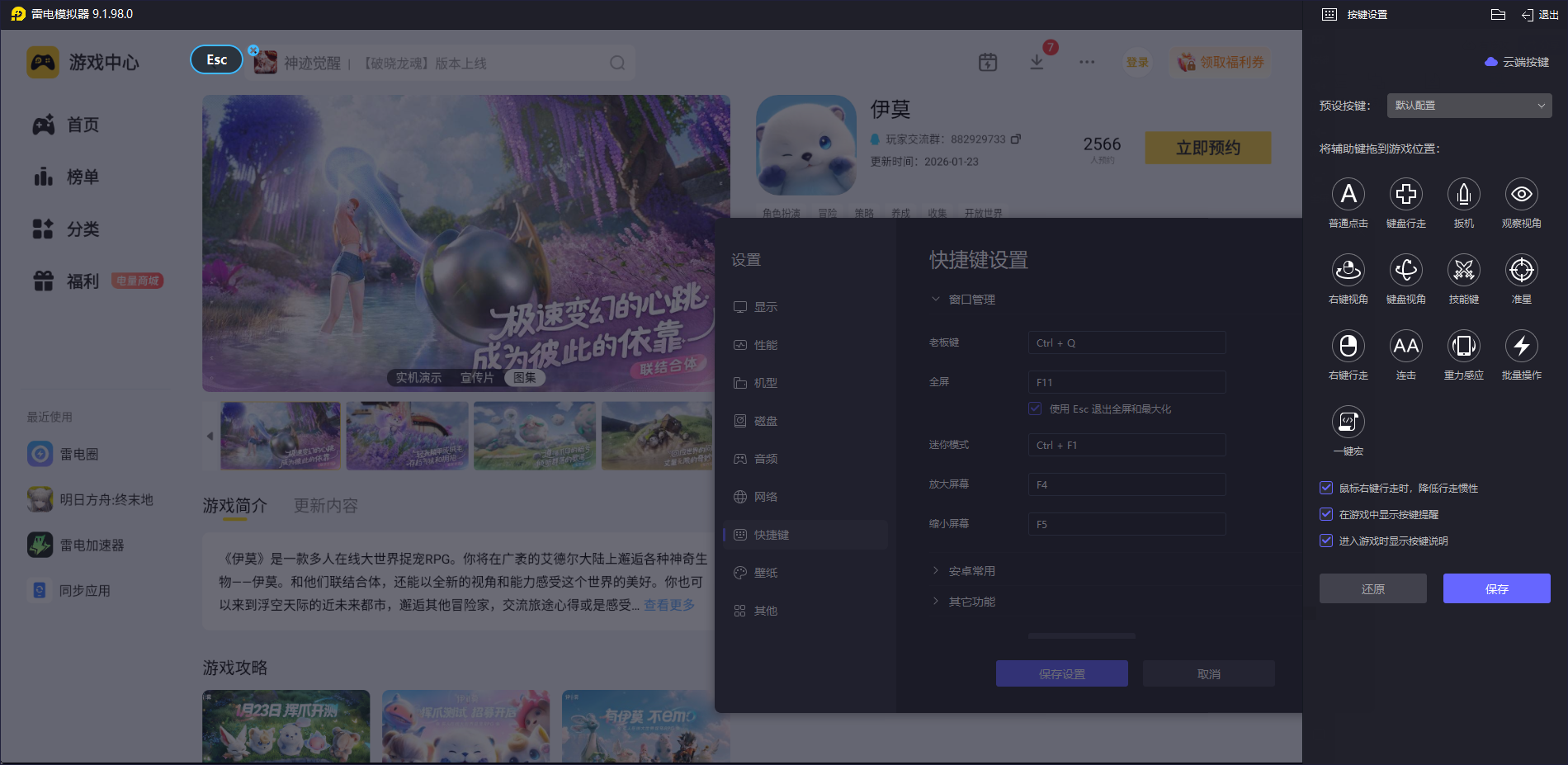Select the 一键宏 macro icon
The width and height of the screenshot is (1568, 765).
point(1348,423)
